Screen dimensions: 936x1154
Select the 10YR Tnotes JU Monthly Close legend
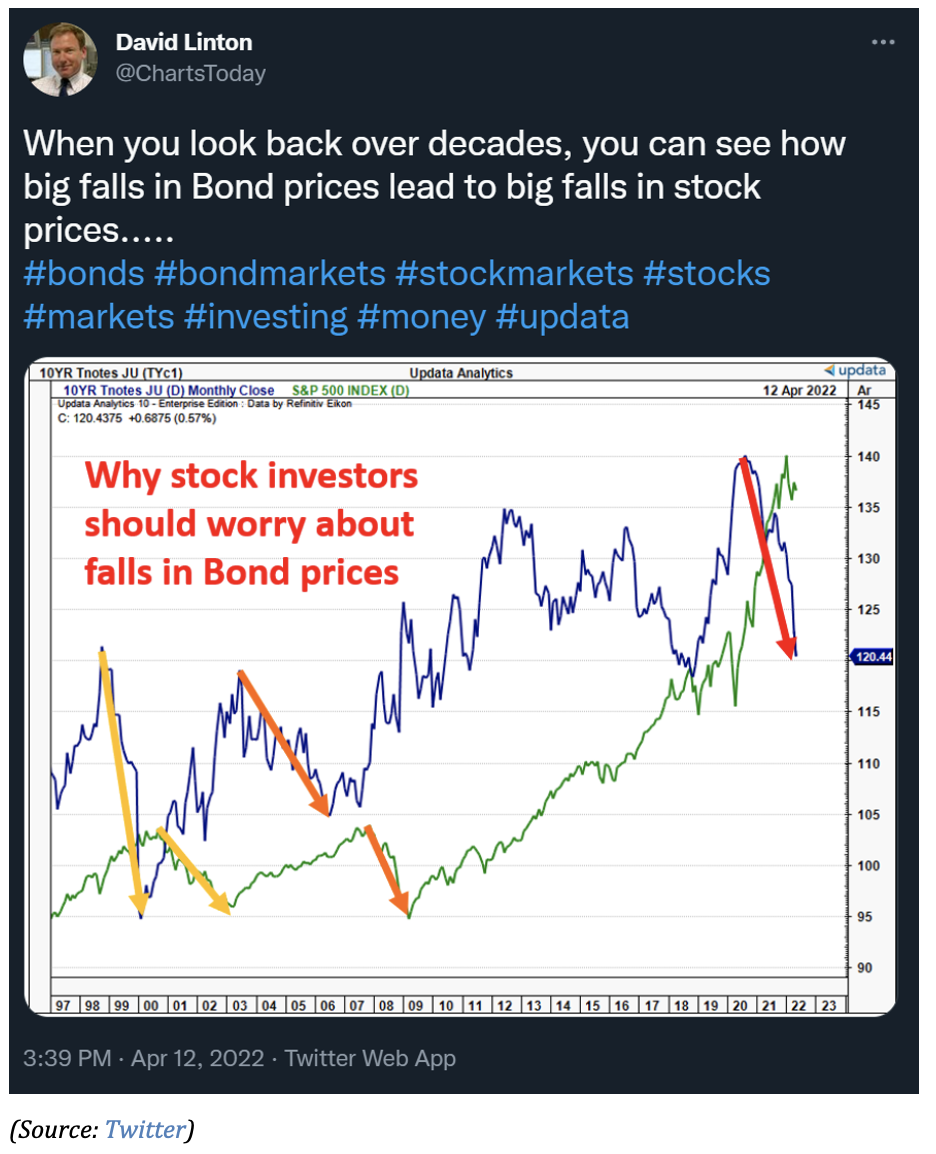(x=169, y=390)
